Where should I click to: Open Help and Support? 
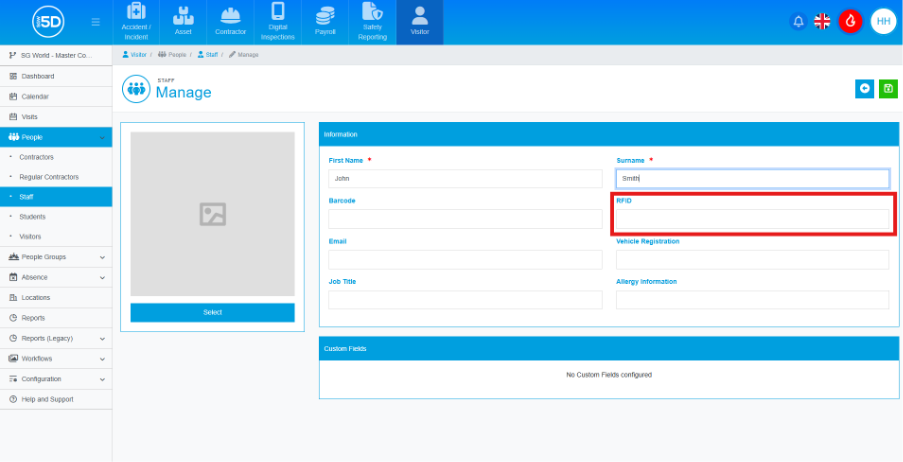(x=56, y=399)
